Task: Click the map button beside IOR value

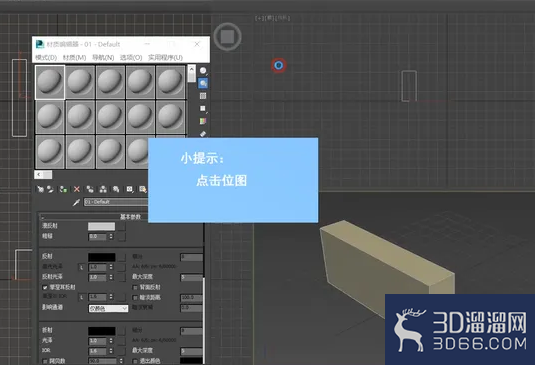Action: pos(122,351)
